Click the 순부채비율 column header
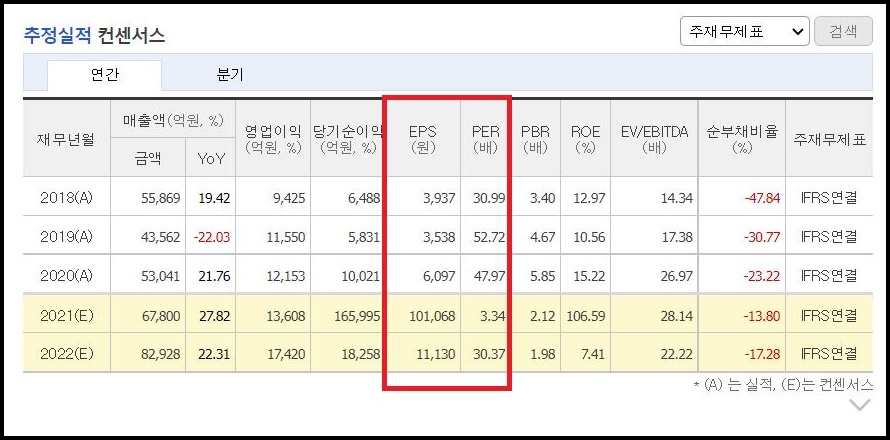 742,140
